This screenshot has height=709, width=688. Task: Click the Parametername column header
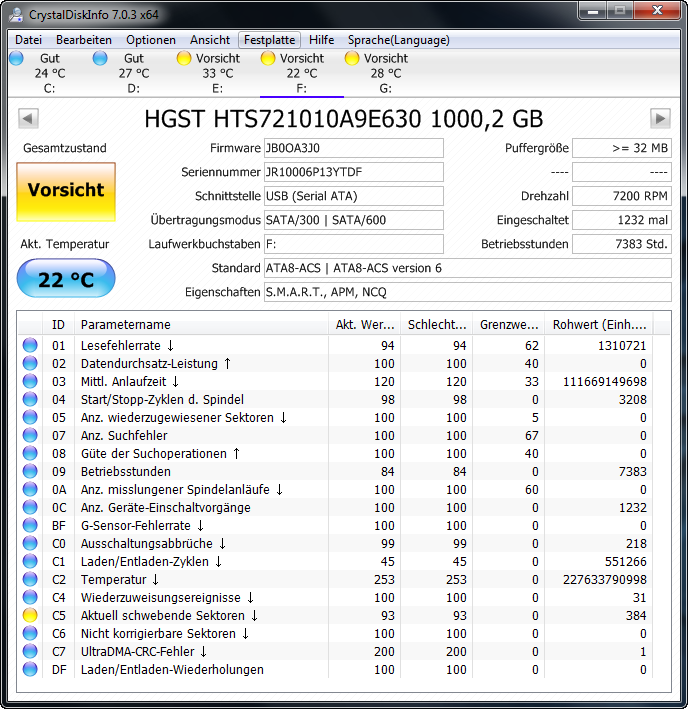201,324
